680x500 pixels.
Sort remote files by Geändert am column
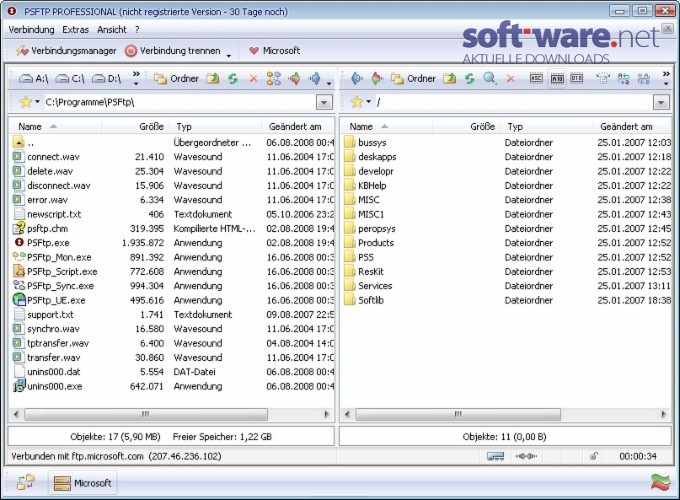(x=631, y=127)
